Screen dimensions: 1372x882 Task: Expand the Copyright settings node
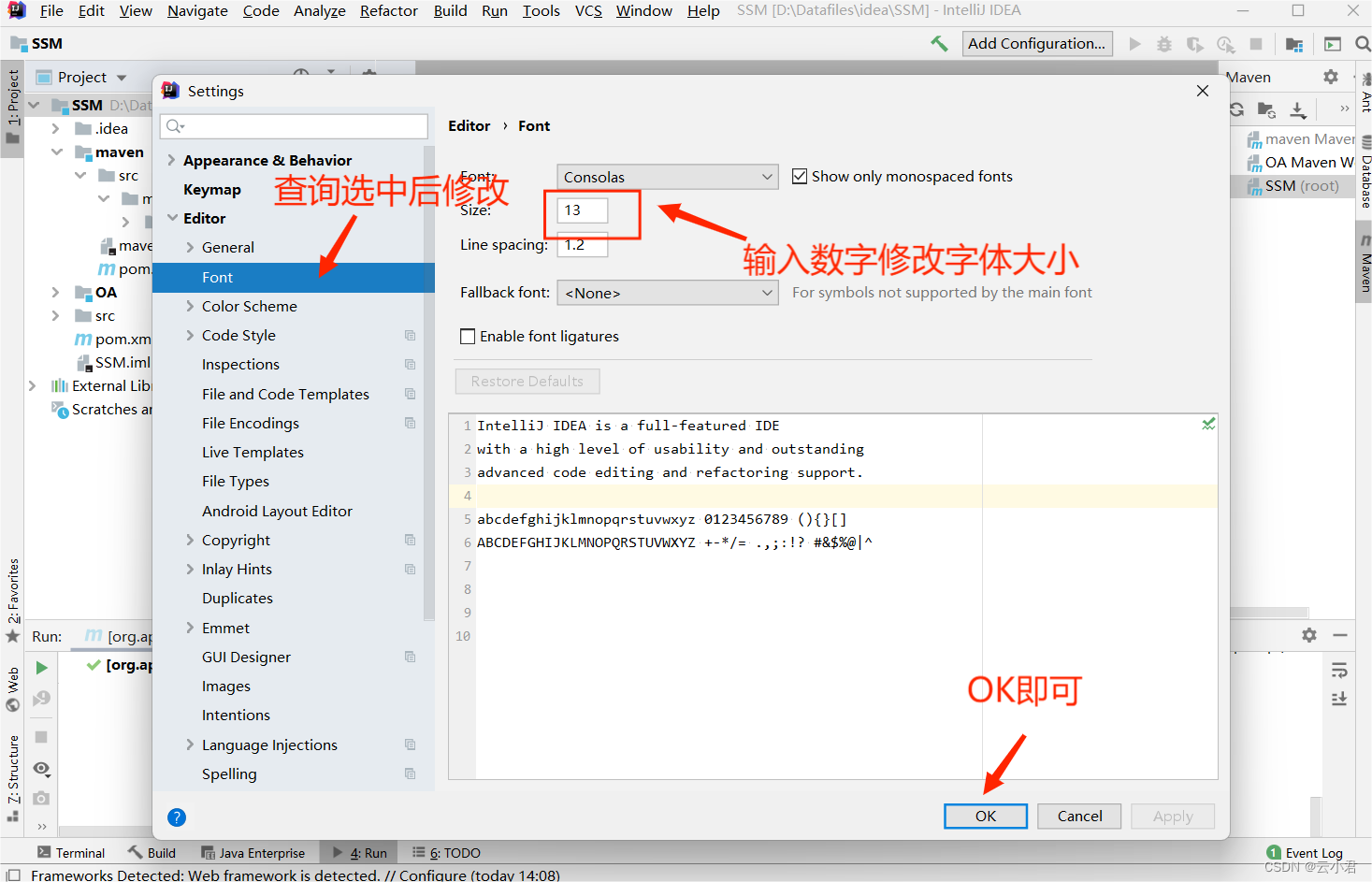[x=190, y=540]
